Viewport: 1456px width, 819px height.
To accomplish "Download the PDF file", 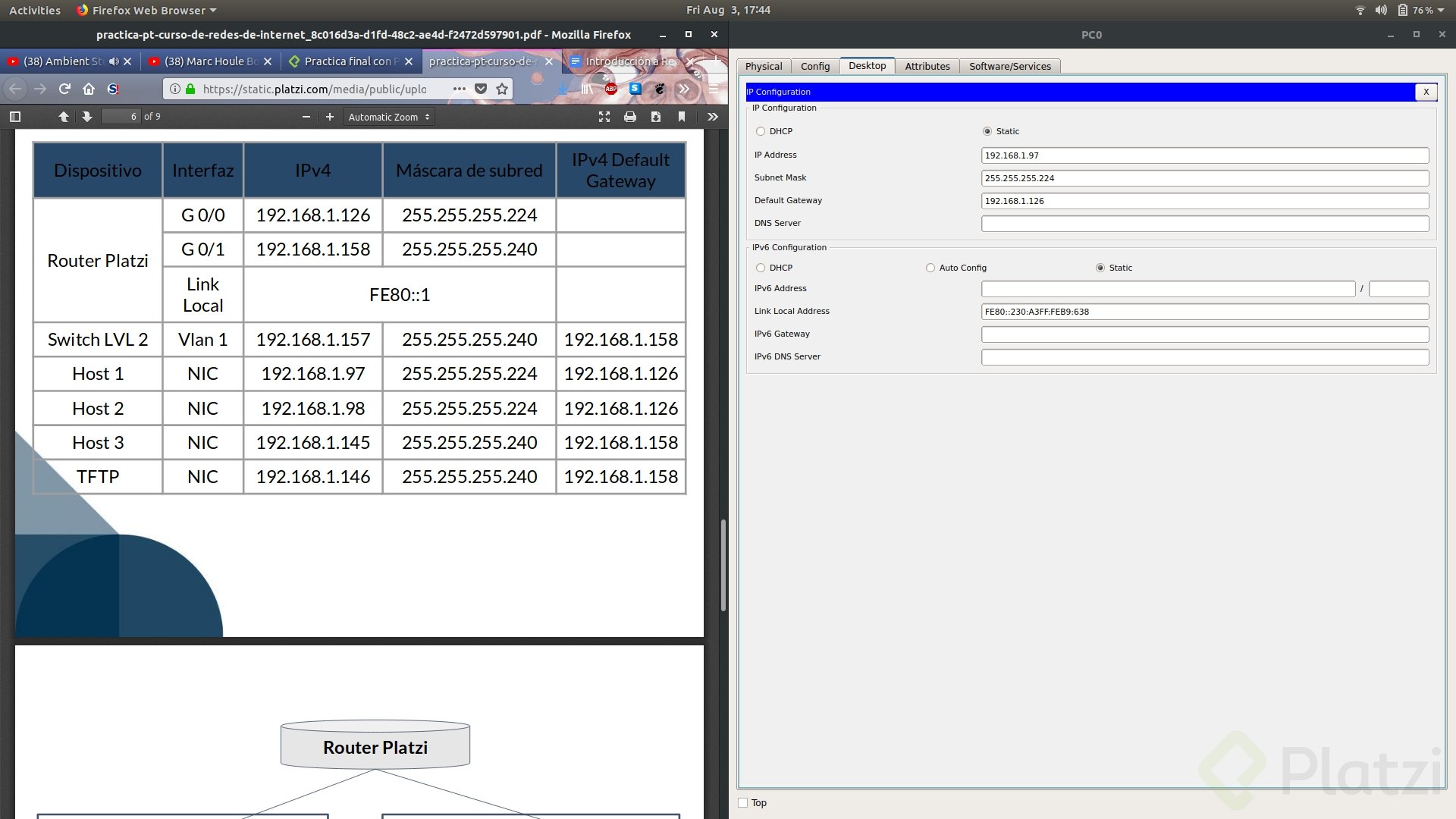I will click(x=656, y=117).
